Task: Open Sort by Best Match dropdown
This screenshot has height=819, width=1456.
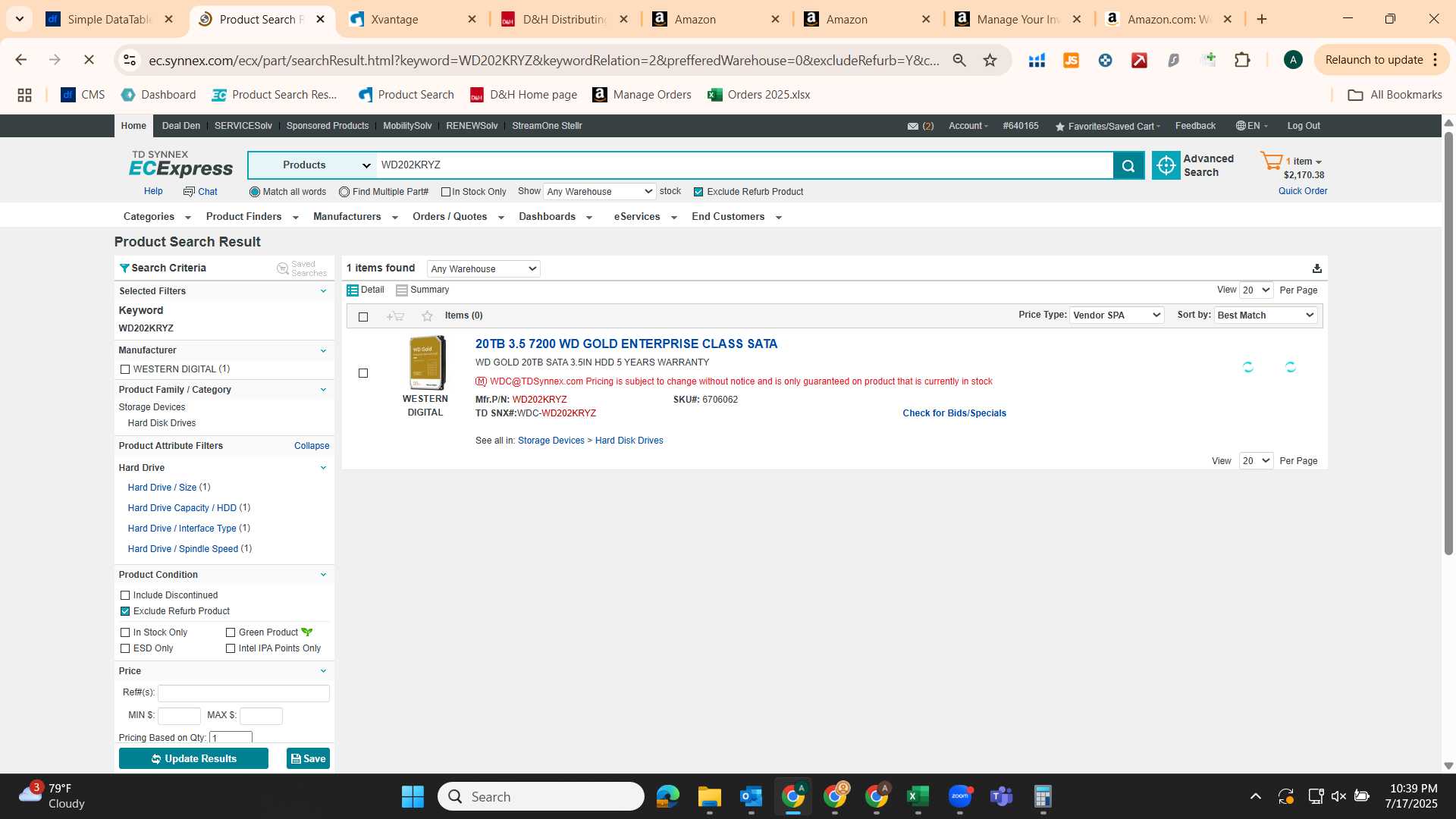Action: 1266,315
